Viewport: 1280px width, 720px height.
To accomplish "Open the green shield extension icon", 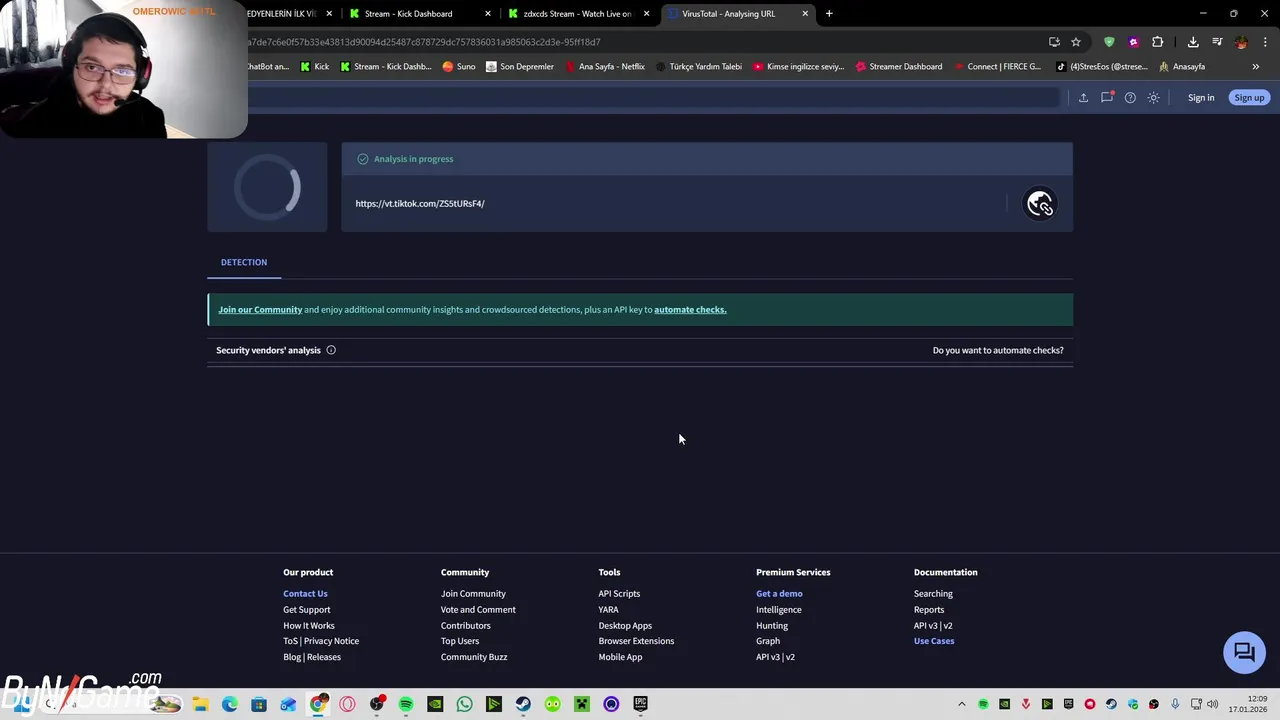I will [1109, 42].
